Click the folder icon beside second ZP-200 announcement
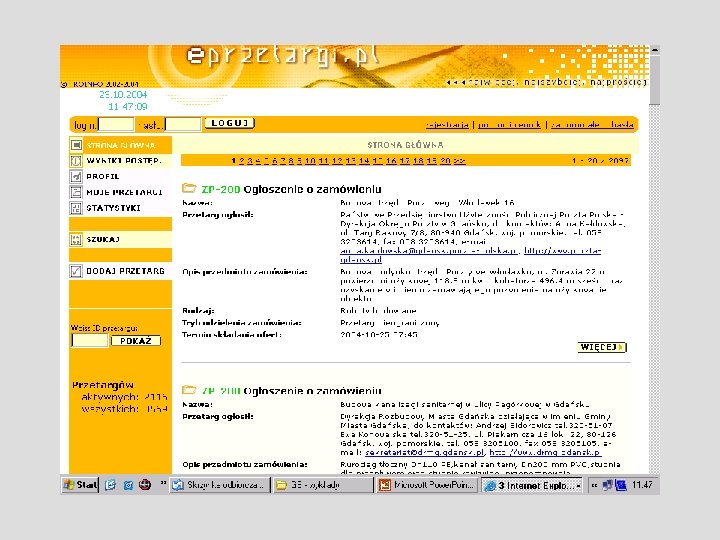The width and height of the screenshot is (720, 540). [189, 390]
